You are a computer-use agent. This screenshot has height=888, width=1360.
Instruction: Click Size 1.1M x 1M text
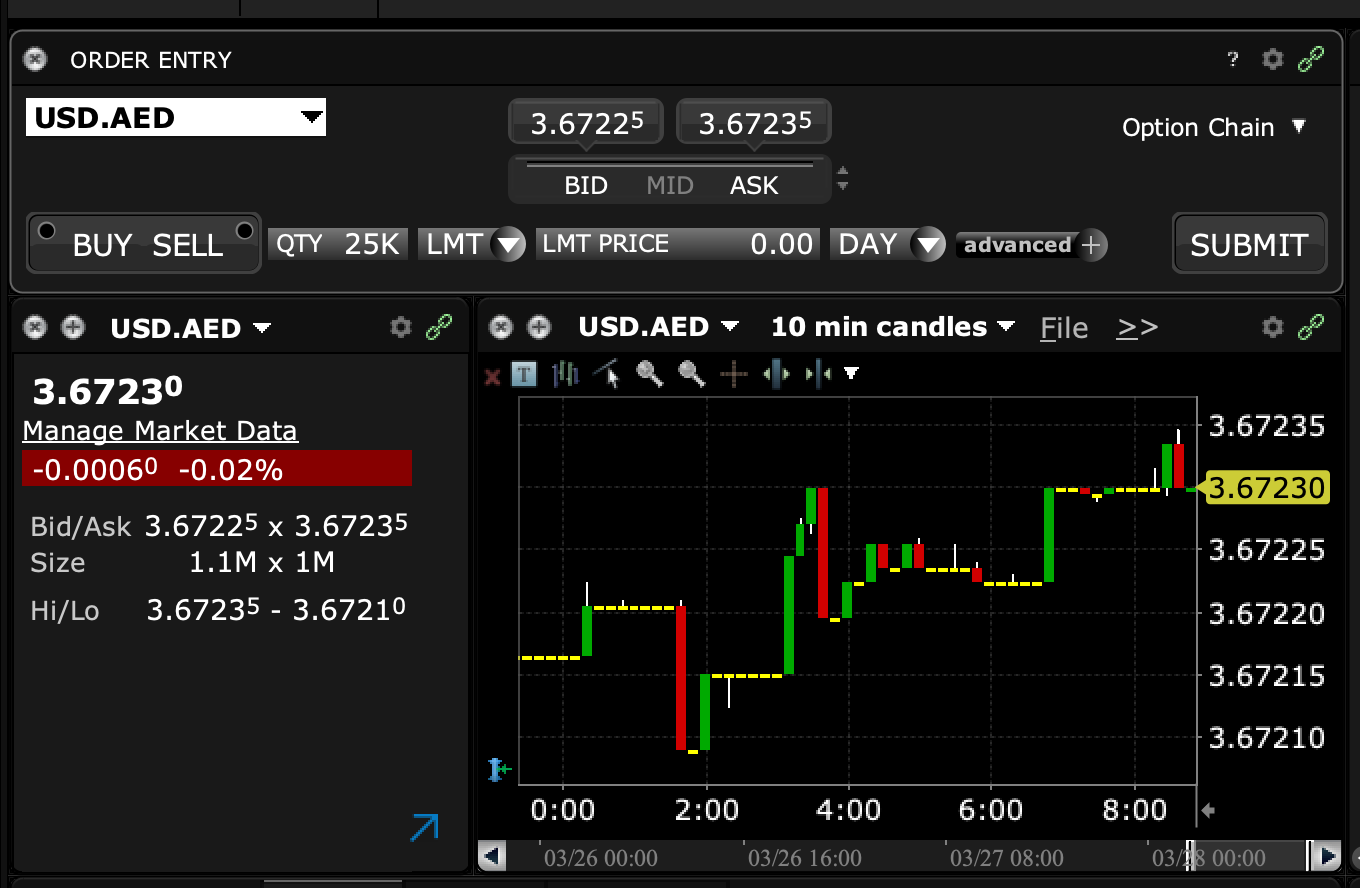pyautogui.click(x=183, y=563)
